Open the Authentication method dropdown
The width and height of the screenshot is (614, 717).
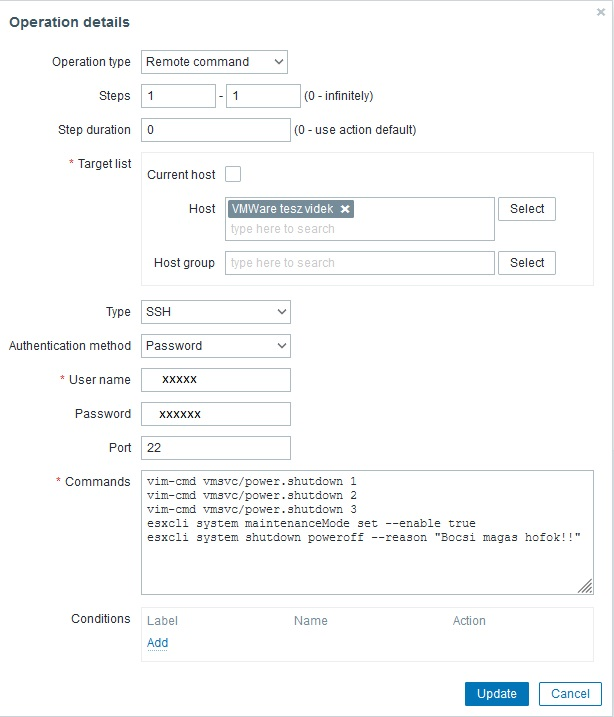[x=215, y=346]
